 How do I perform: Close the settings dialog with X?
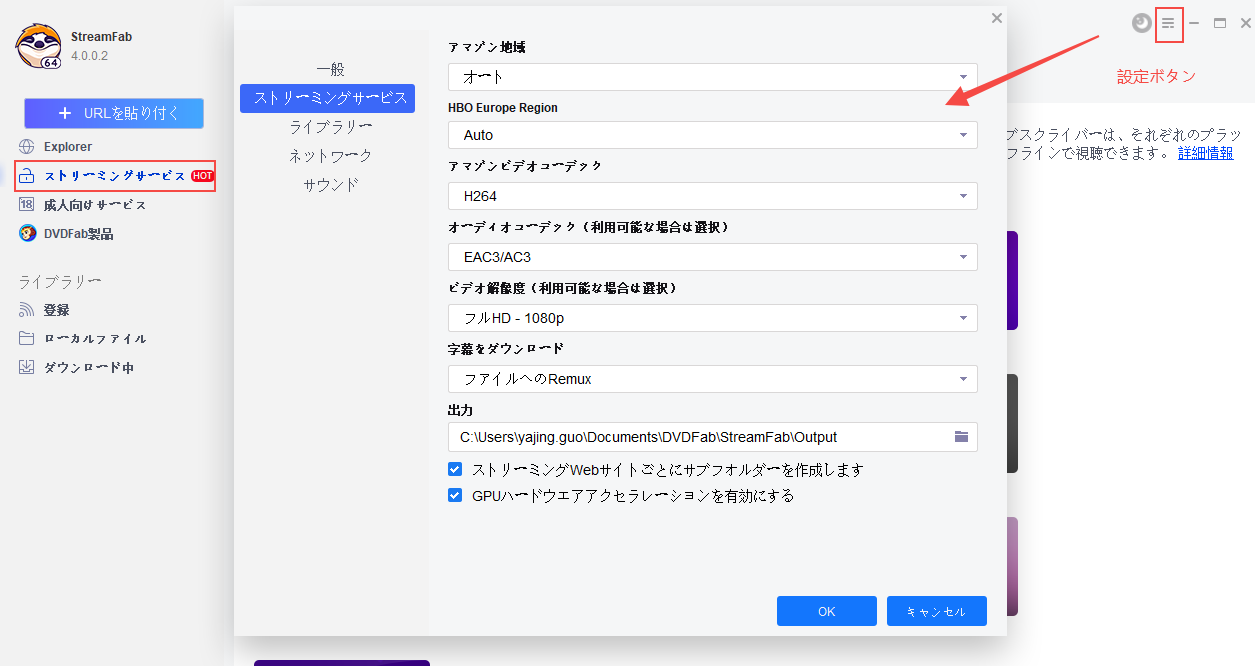[996, 18]
